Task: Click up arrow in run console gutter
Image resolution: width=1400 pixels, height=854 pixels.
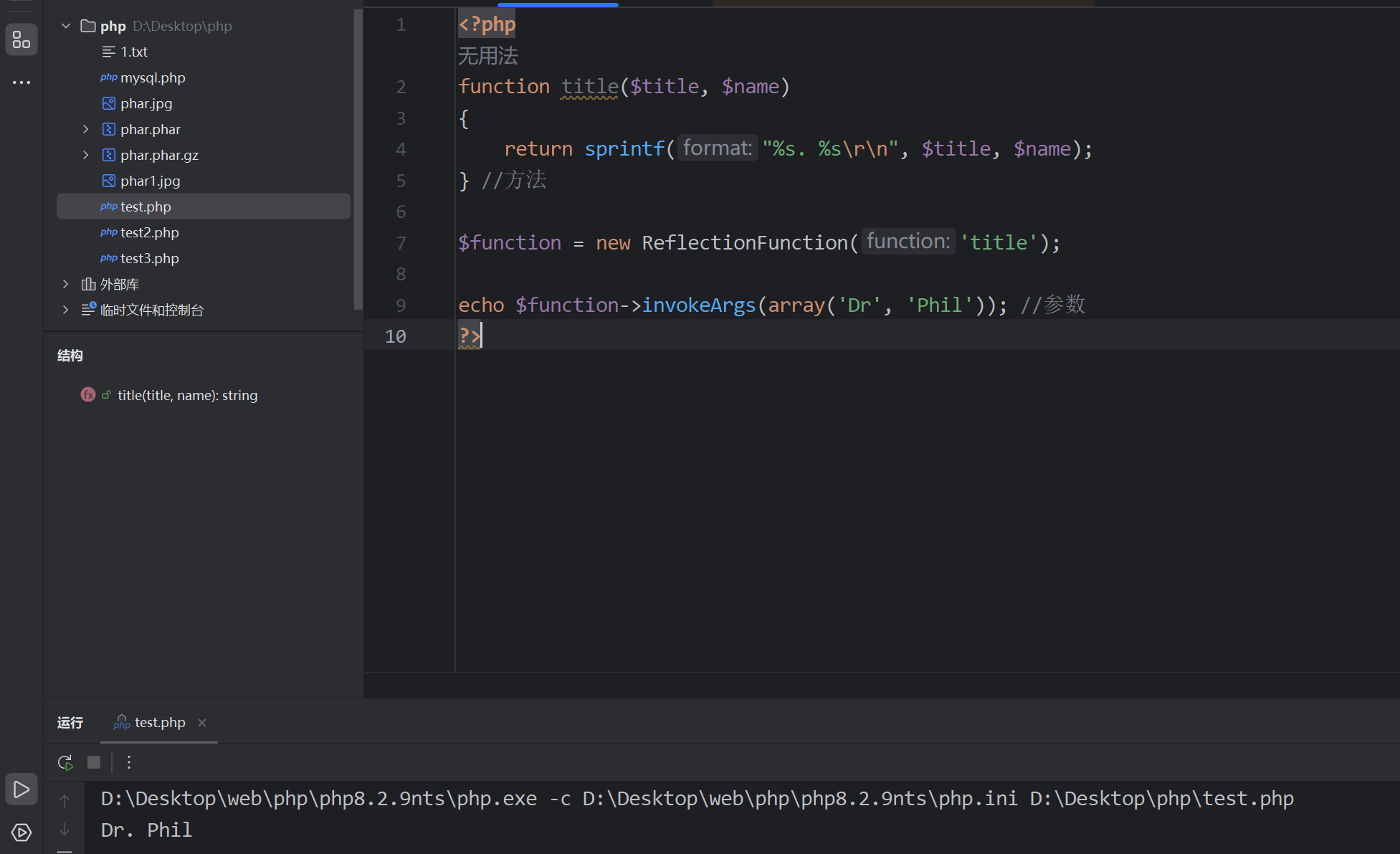Action: (x=65, y=800)
